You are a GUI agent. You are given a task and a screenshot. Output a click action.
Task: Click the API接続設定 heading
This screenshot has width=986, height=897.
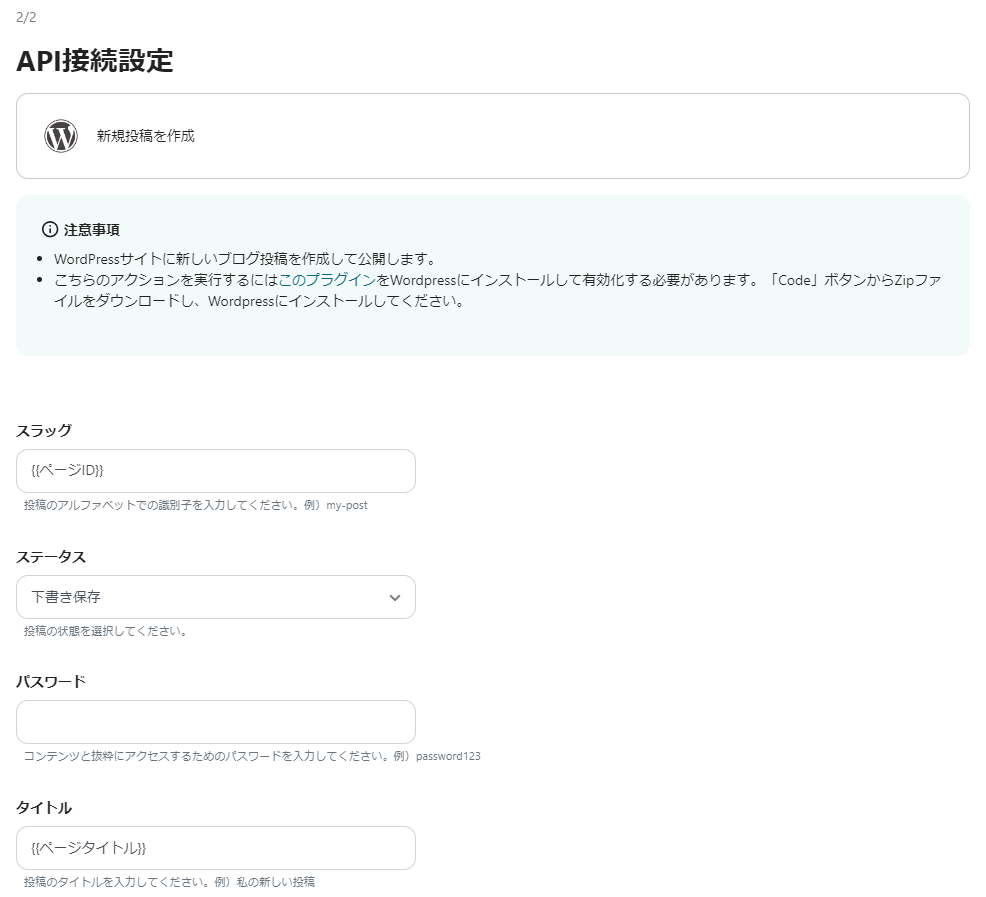95,62
